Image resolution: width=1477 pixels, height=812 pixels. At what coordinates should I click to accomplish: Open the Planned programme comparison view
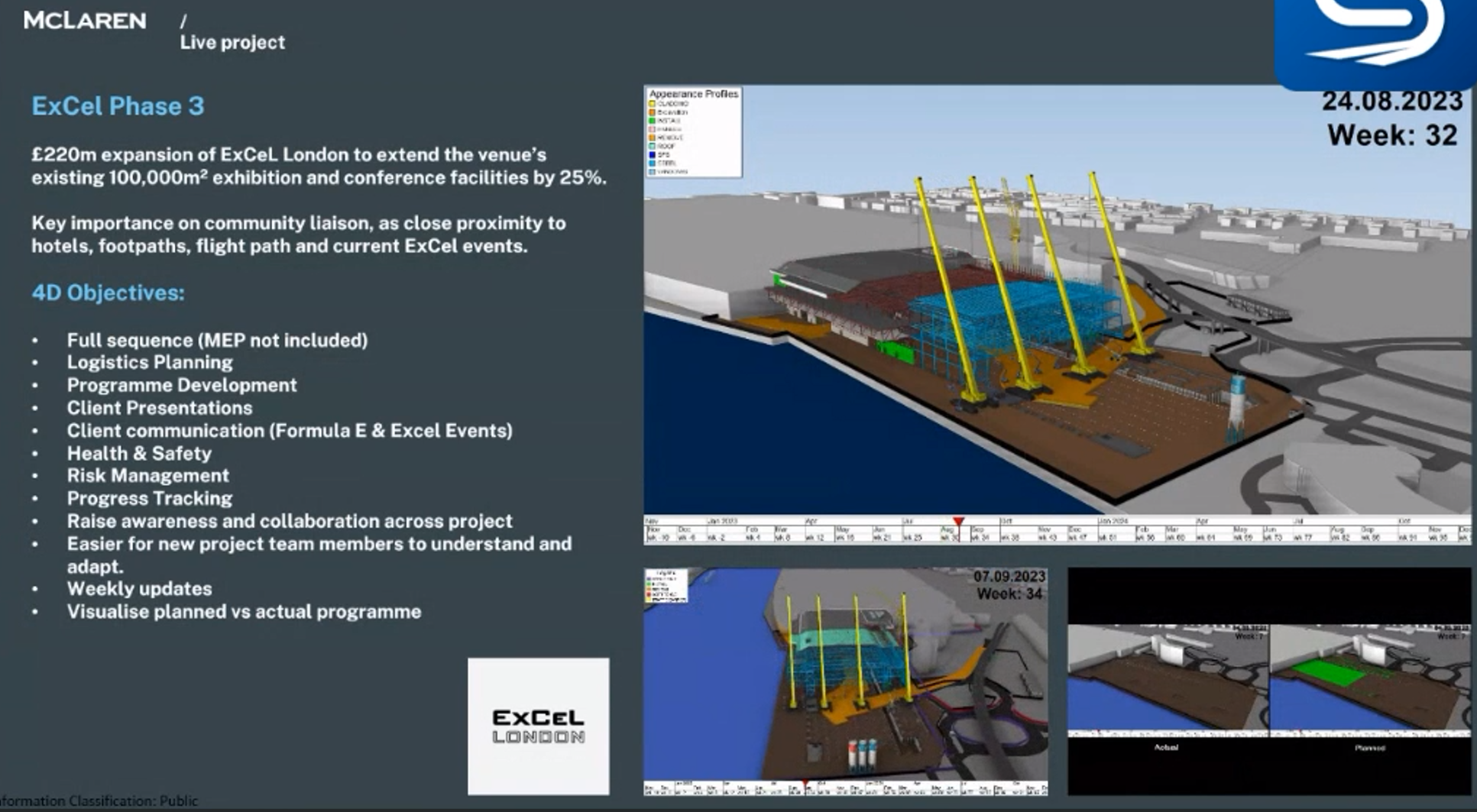(1370, 680)
